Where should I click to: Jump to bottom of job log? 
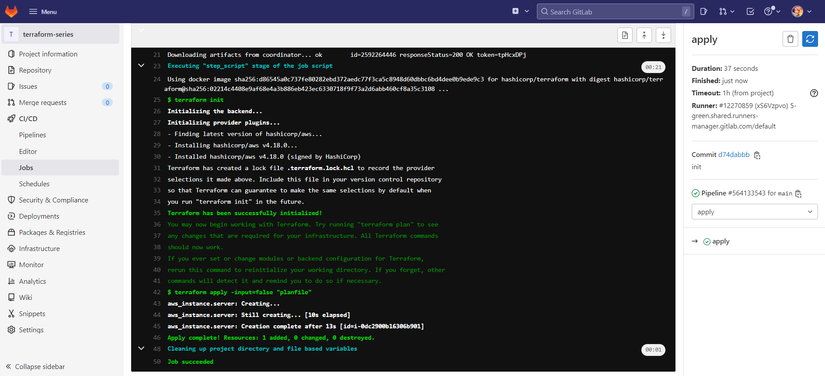[x=663, y=35]
